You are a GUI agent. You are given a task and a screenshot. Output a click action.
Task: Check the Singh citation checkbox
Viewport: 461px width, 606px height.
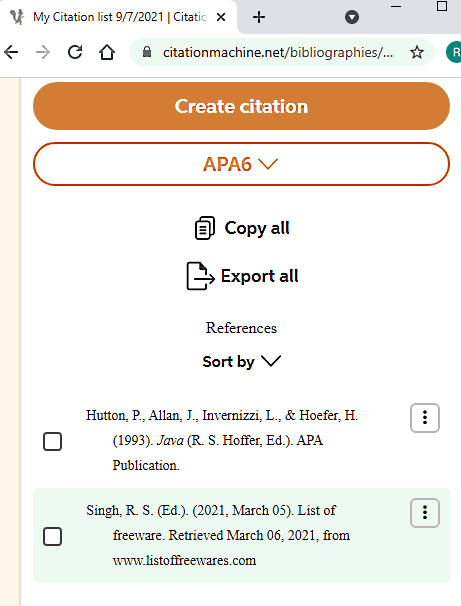click(53, 536)
